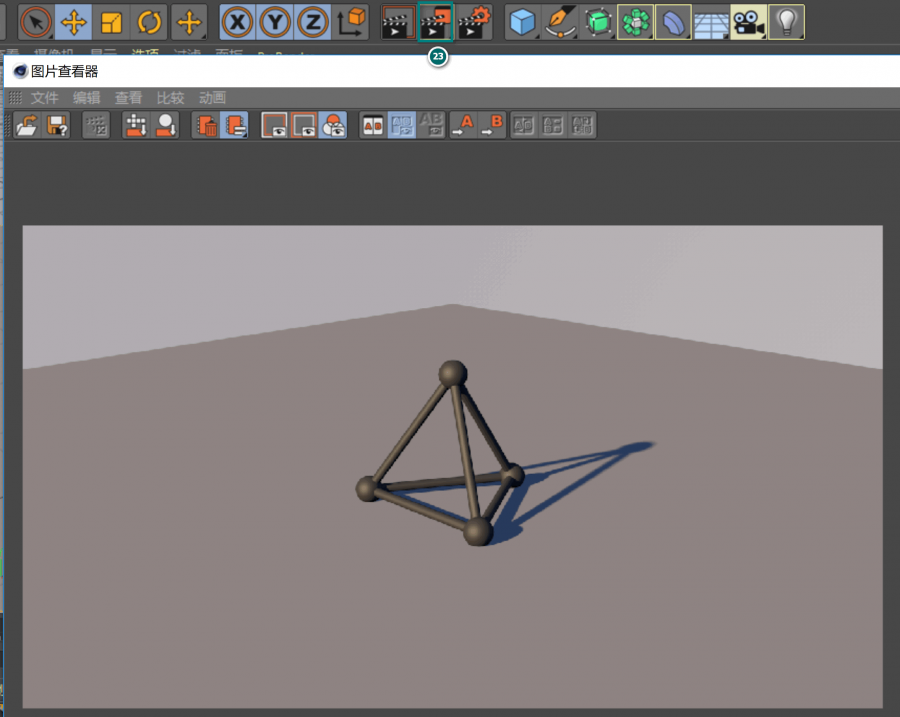900x717 pixels.
Task: Toggle Y axis lock
Action: [x=275, y=22]
